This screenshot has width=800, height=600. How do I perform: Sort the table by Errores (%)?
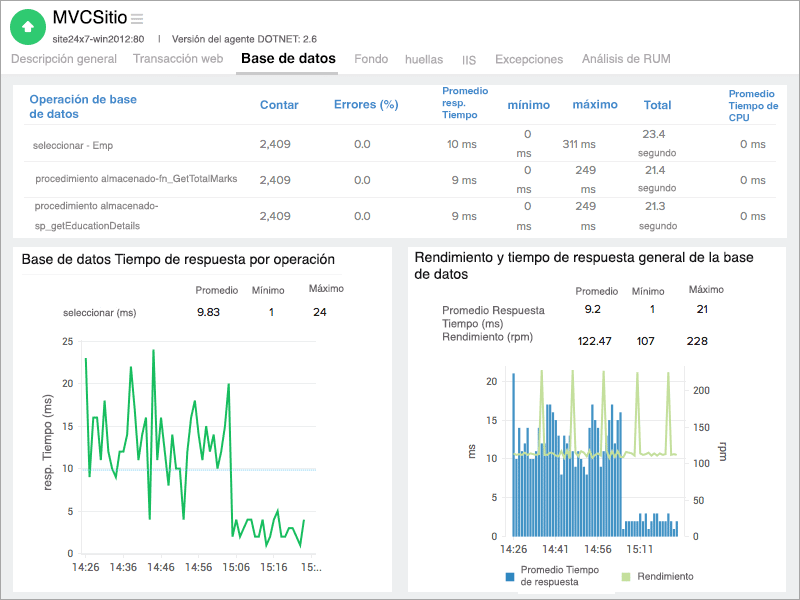click(365, 105)
